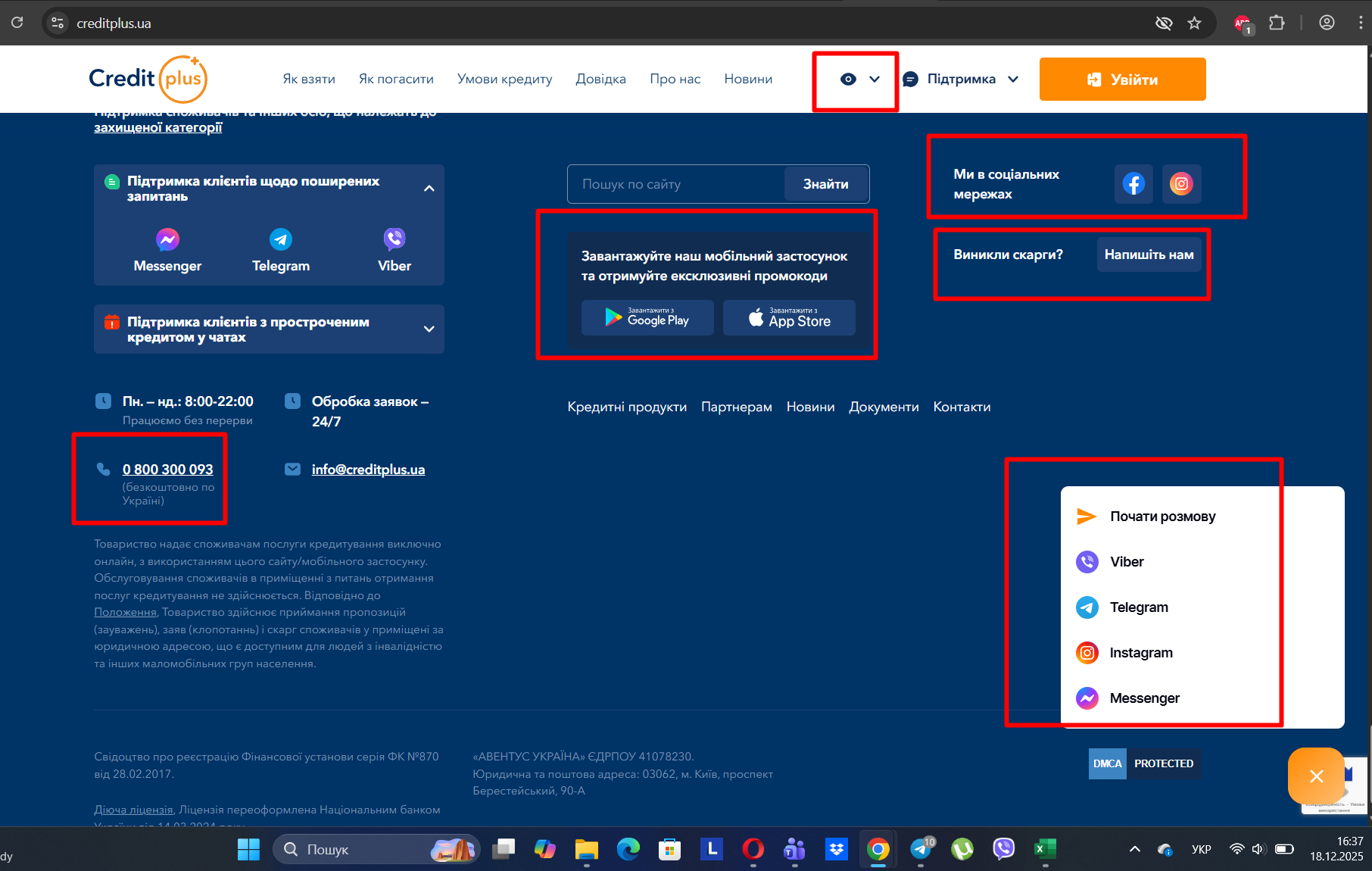Bookmark this page with the star icon

1194,23
